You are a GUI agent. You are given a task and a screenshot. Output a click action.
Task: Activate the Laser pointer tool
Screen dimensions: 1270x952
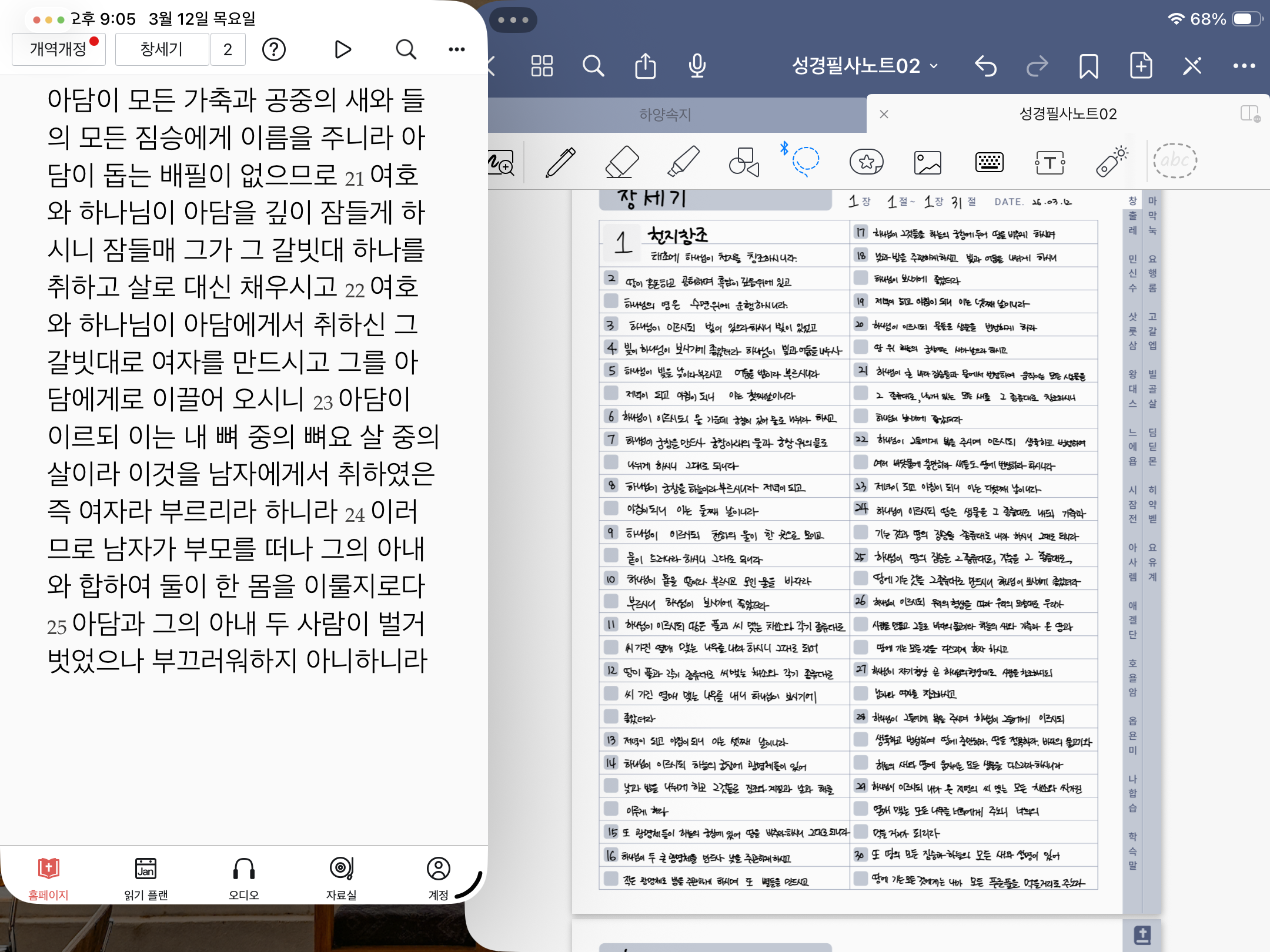1111,162
